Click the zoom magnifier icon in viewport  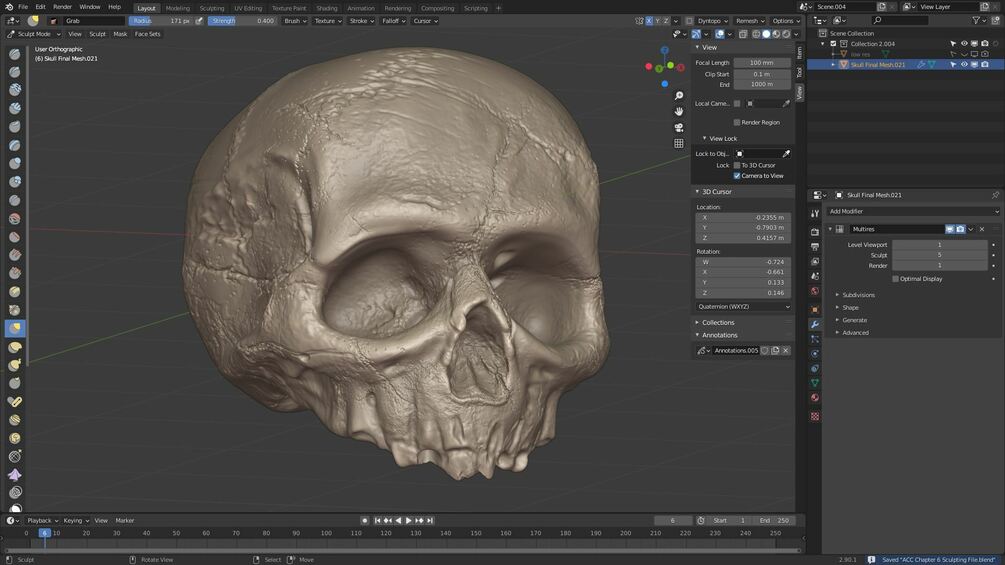[679, 95]
